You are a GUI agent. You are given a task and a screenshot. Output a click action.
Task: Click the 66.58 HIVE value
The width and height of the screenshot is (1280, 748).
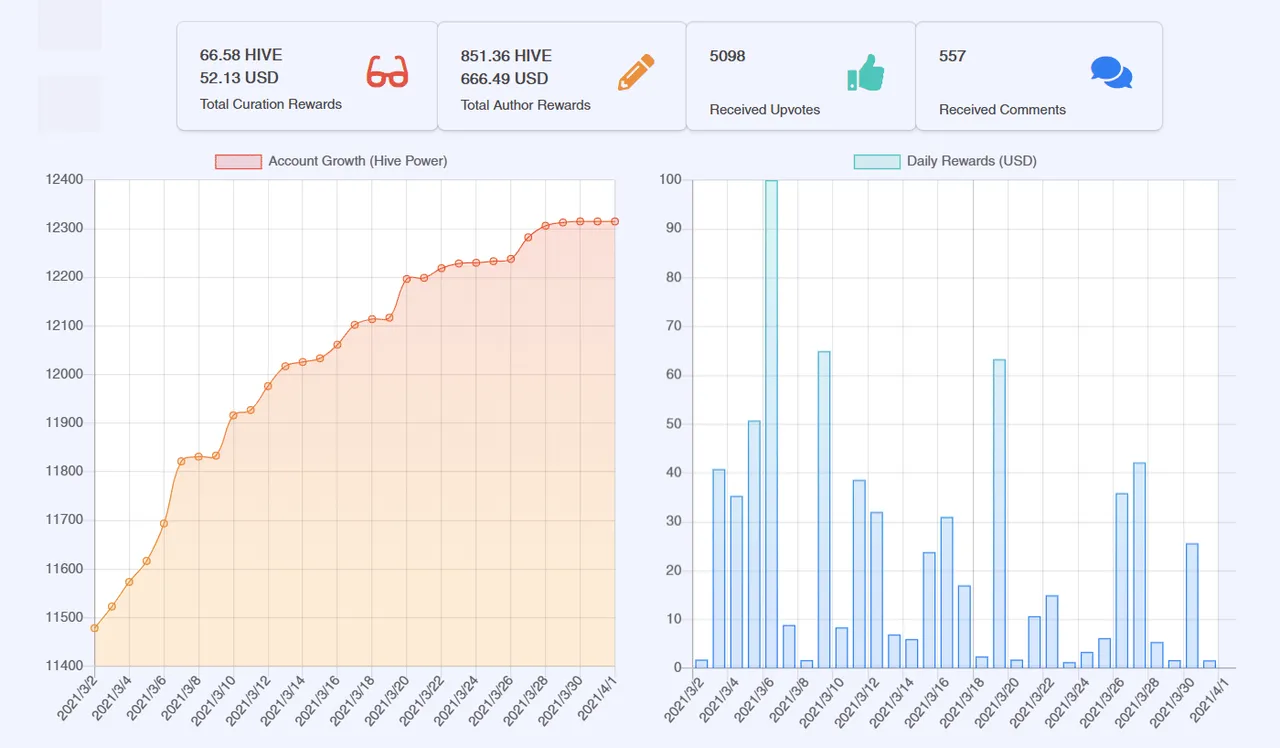click(x=241, y=55)
